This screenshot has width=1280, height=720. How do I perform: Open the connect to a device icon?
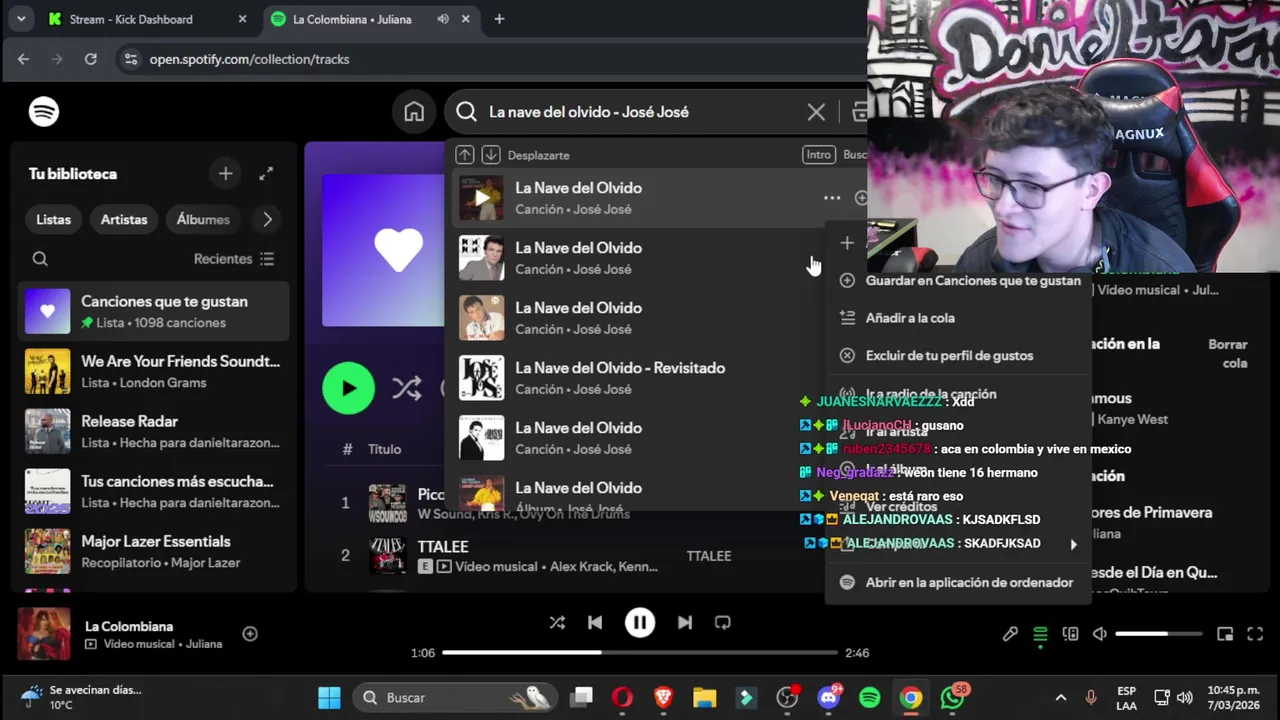1070,634
